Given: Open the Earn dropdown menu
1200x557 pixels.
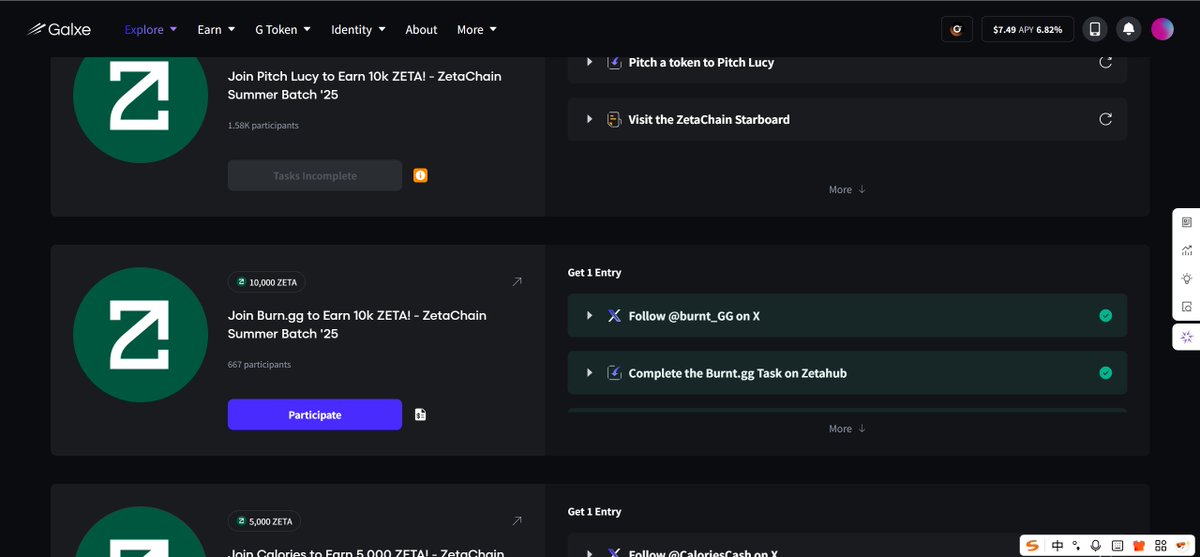Looking at the screenshot, I should pos(216,29).
